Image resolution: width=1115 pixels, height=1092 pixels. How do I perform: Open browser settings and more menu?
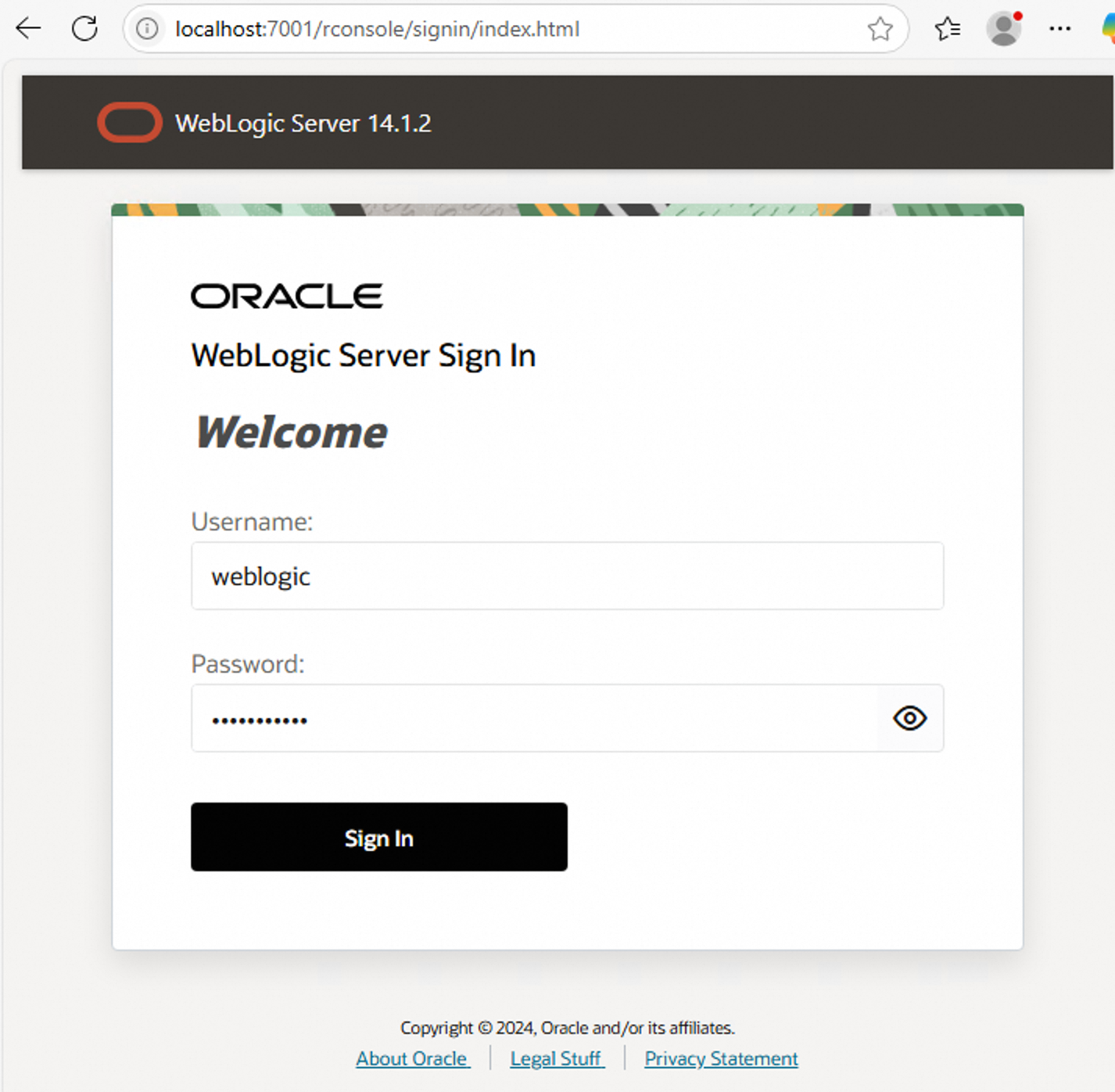pos(1059,29)
